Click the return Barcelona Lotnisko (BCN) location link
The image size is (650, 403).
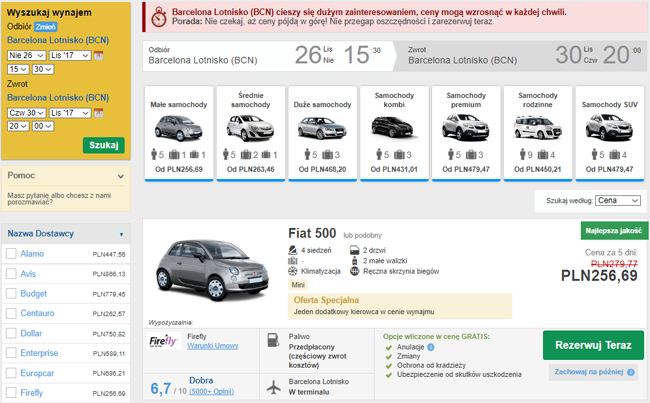click(58, 97)
